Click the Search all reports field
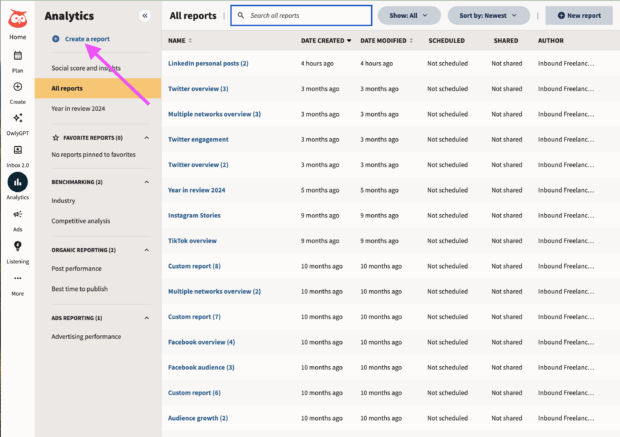 tap(301, 16)
